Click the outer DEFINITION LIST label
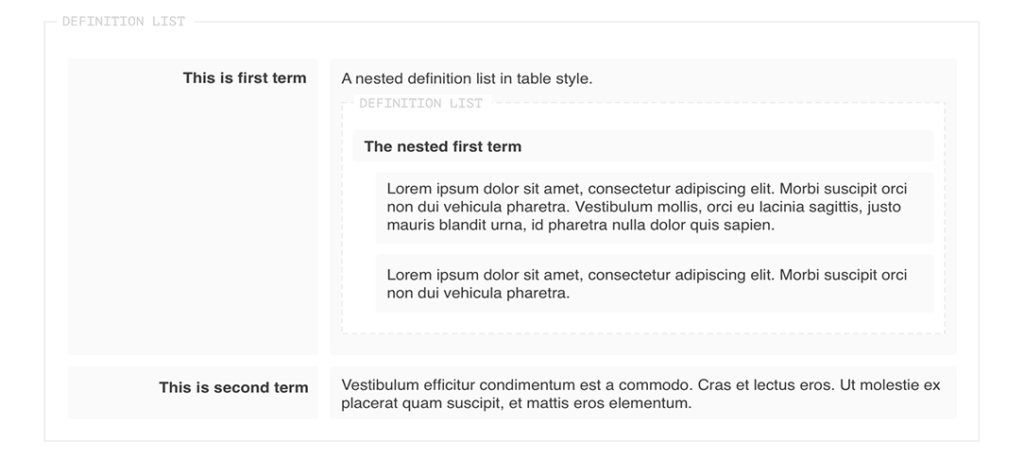This screenshot has width=1024, height=458. tap(123, 22)
